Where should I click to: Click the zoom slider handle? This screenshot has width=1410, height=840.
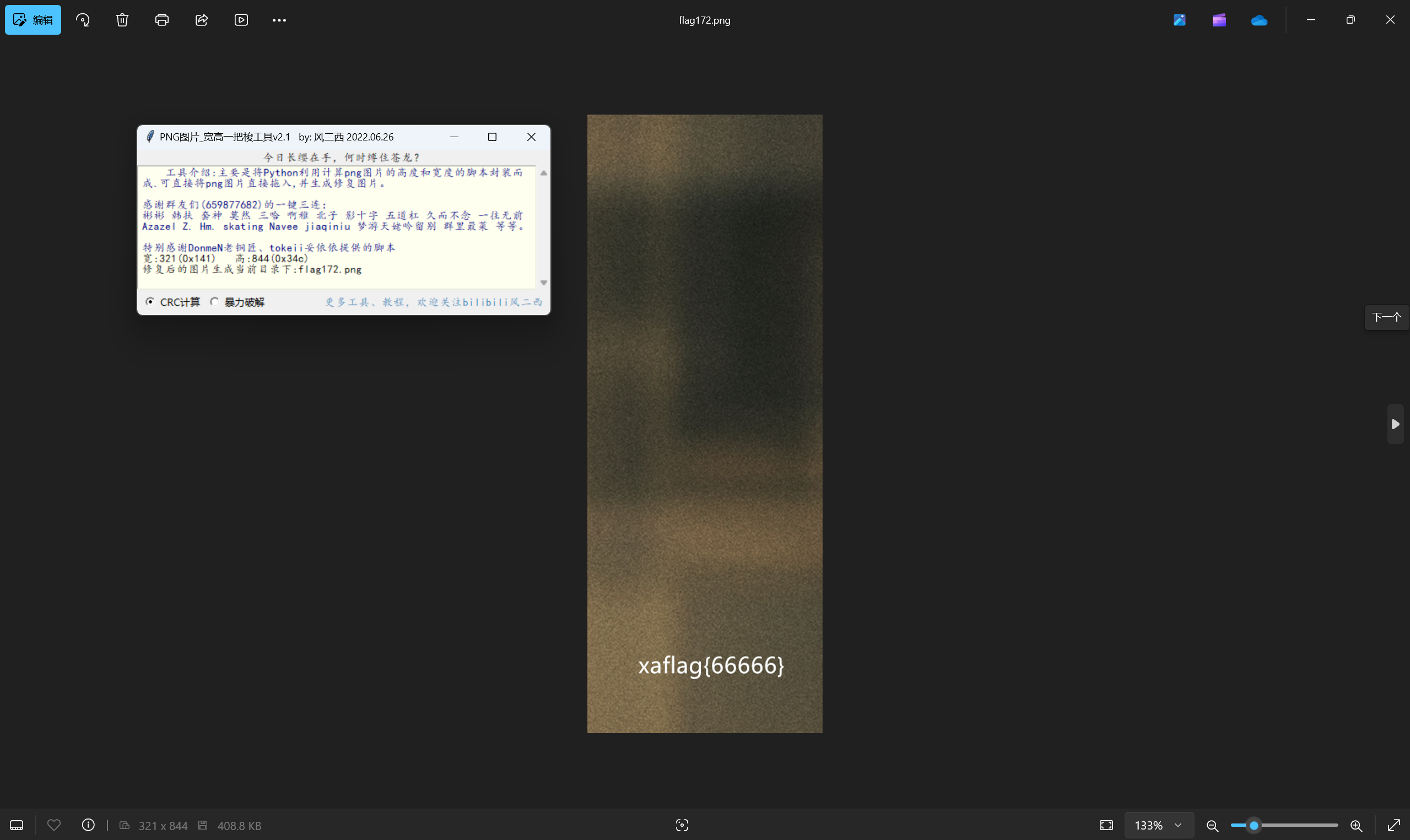click(x=1254, y=825)
